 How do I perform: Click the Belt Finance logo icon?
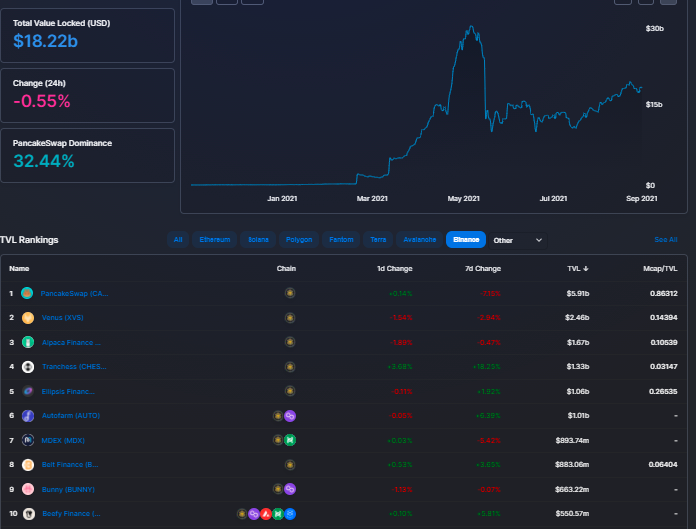28,465
